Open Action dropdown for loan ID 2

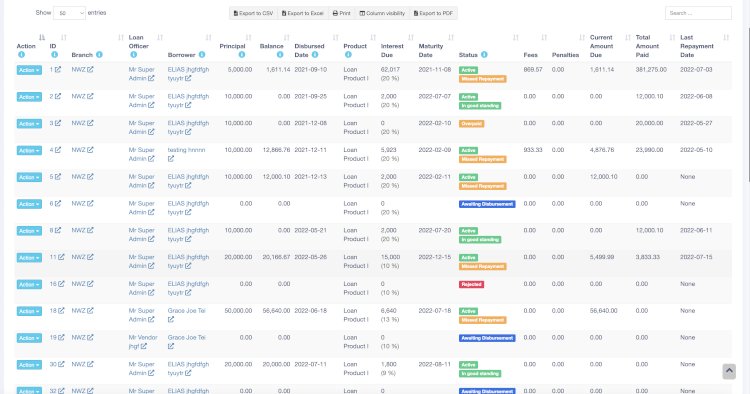click(29, 97)
